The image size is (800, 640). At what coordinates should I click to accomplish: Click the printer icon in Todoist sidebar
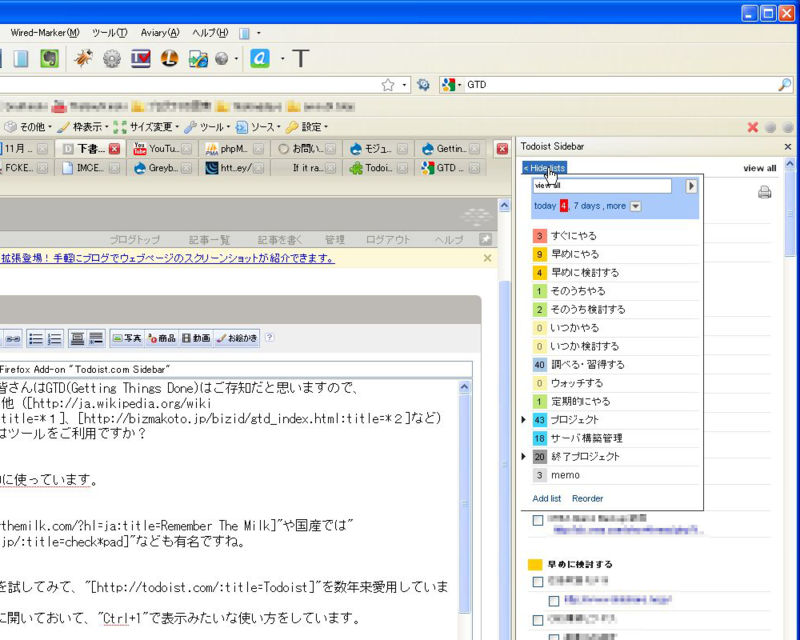(x=764, y=192)
